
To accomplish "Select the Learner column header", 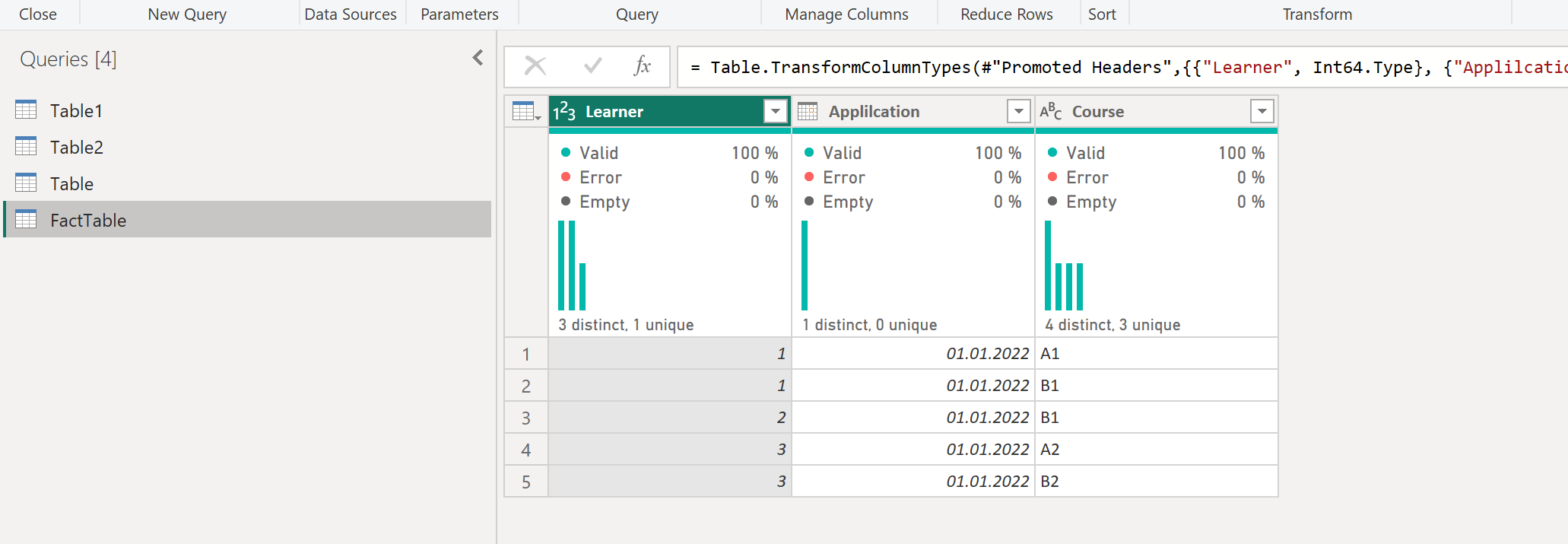I will pyautogui.click(x=669, y=111).
